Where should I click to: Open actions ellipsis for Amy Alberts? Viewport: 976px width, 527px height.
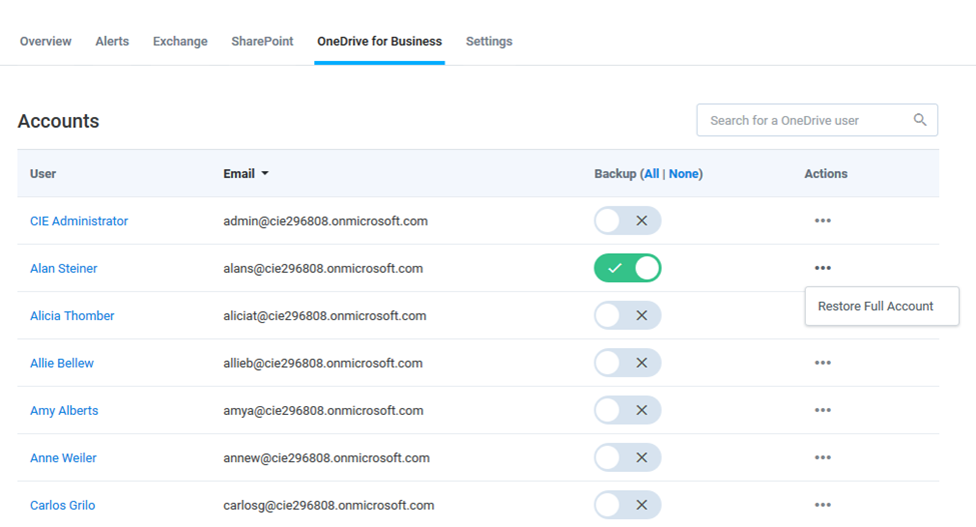coord(823,410)
